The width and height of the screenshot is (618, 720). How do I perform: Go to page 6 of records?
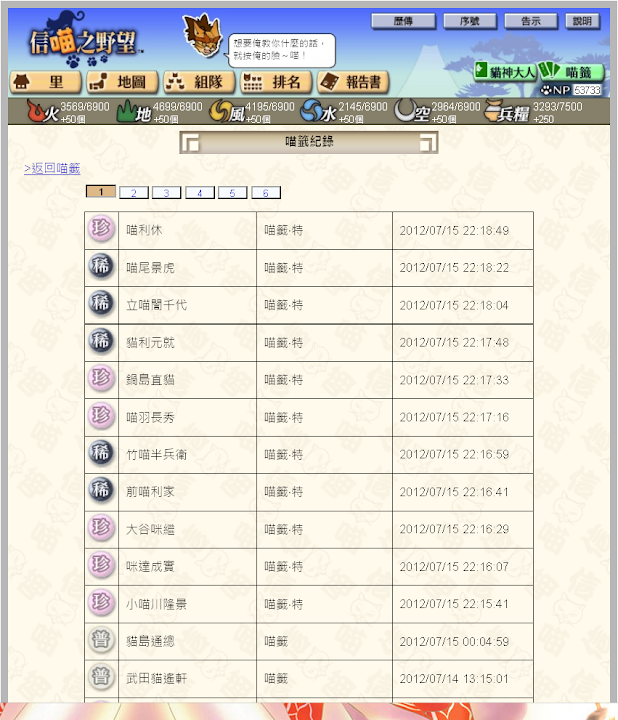(266, 193)
